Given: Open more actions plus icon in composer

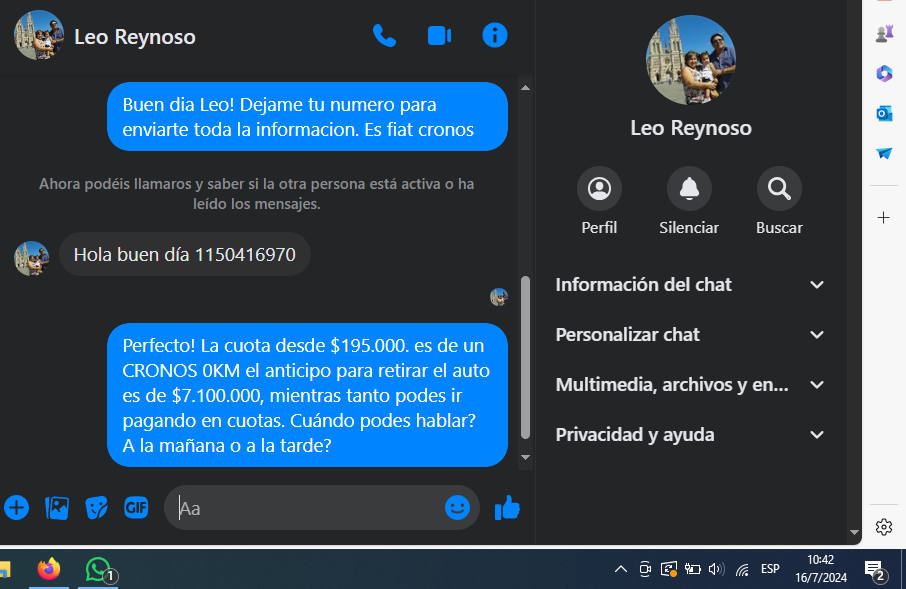Looking at the screenshot, I should pyautogui.click(x=17, y=508).
